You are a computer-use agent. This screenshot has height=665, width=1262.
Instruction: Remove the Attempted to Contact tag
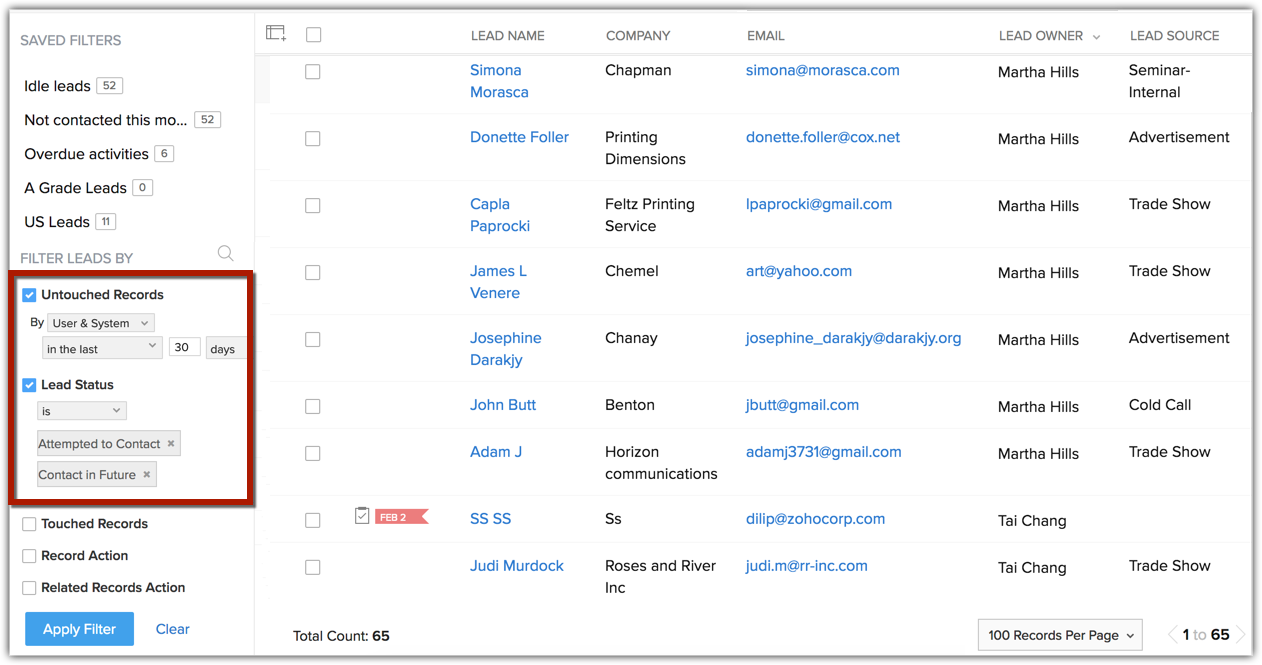[x=170, y=443]
